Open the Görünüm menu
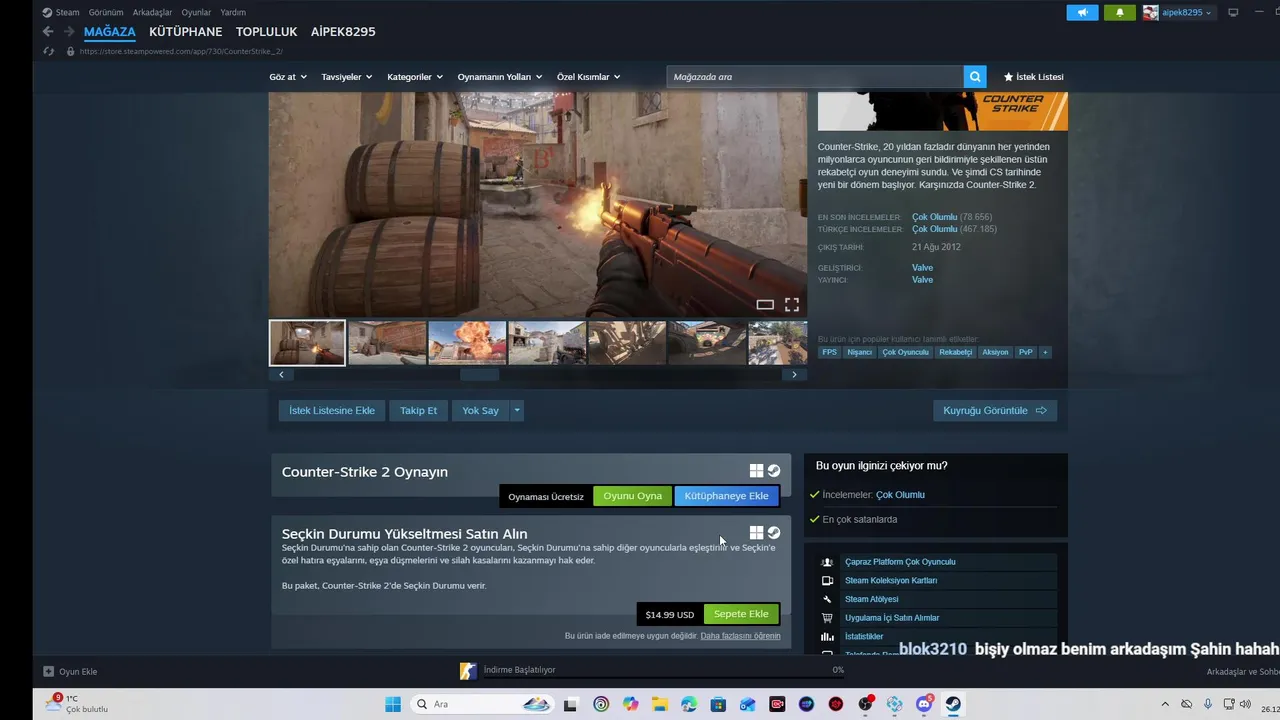This screenshot has height=720, width=1280. [106, 12]
